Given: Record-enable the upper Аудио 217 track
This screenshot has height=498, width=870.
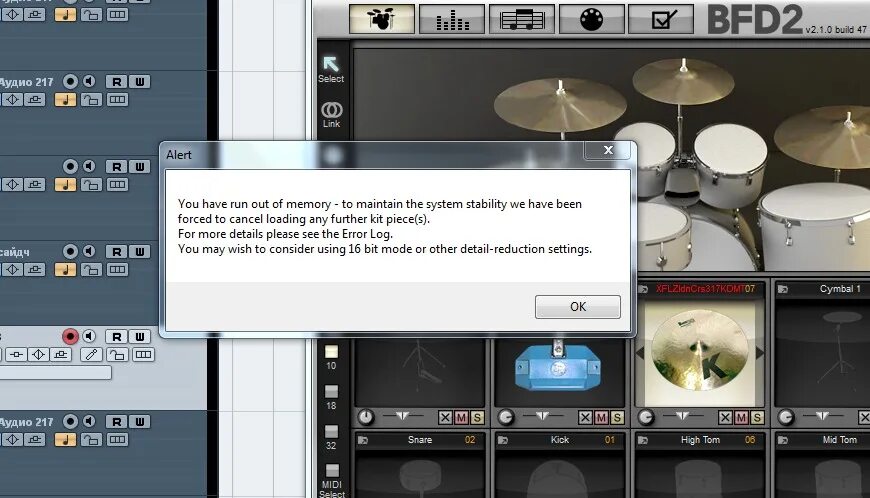Looking at the screenshot, I should [70, 82].
